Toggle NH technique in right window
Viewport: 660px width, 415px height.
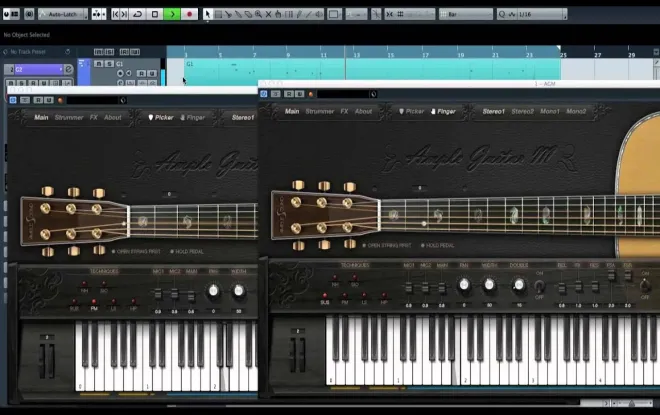(x=335, y=281)
